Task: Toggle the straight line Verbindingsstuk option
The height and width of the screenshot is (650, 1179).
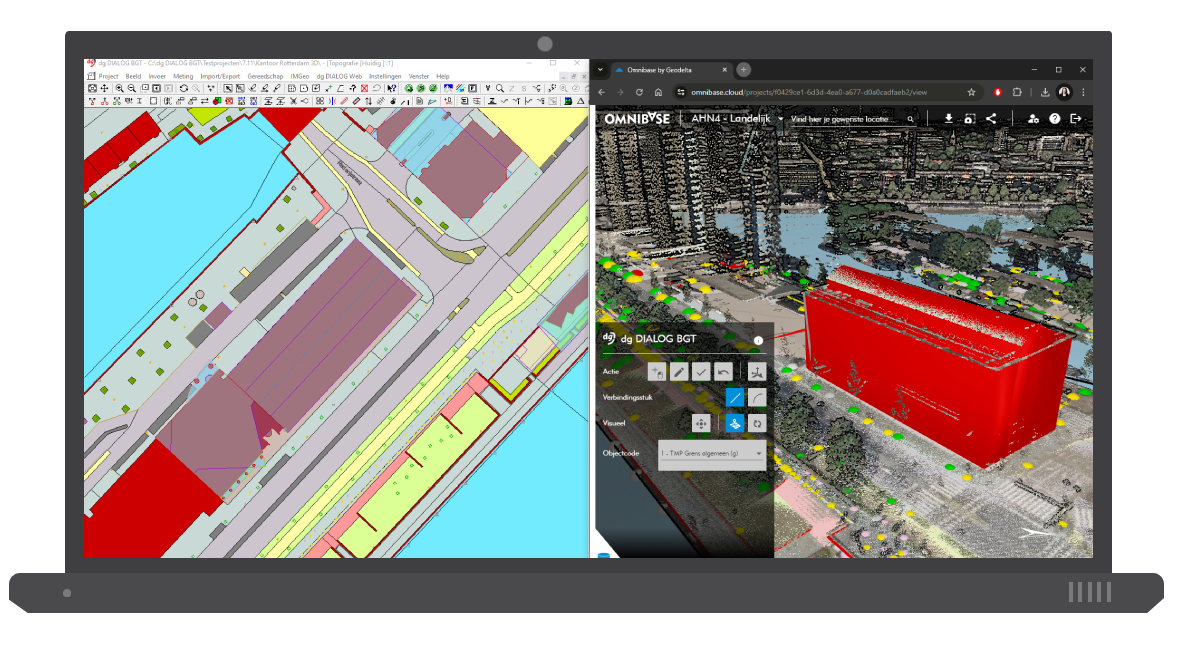Action: tap(735, 397)
